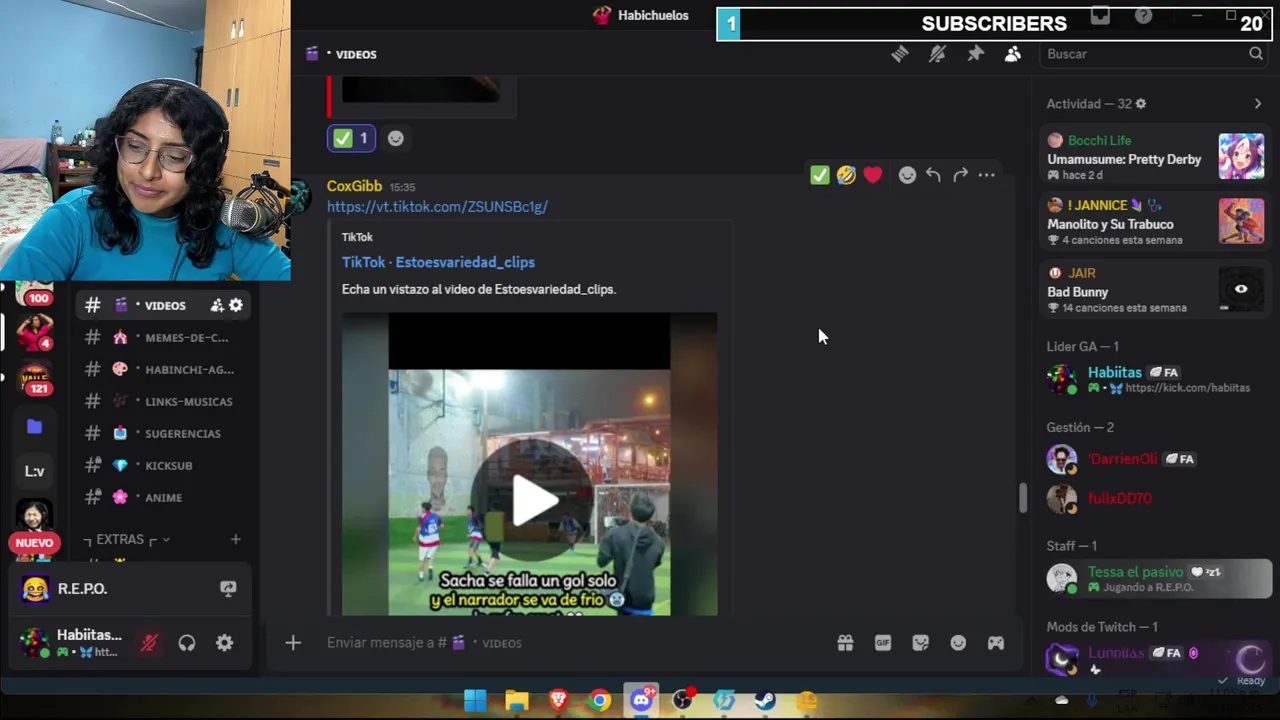This screenshot has width=1280, height=720.
Task: Expand the Actividad panel with chevron
Action: [x=1257, y=104]
